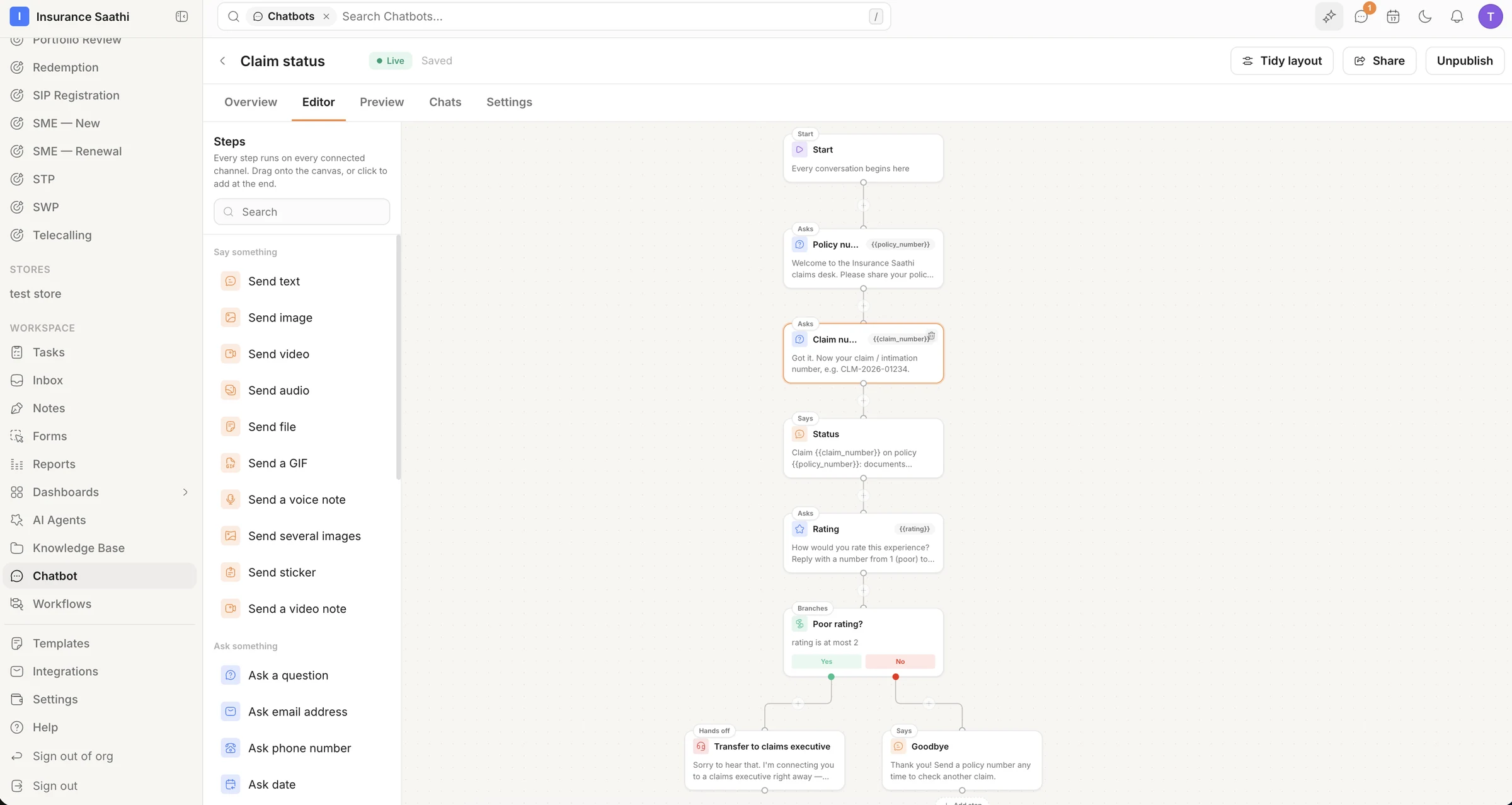Switch to the Preview tab
The height and width of the screenshot is (805, 1512).
click(x=382, y=102)
